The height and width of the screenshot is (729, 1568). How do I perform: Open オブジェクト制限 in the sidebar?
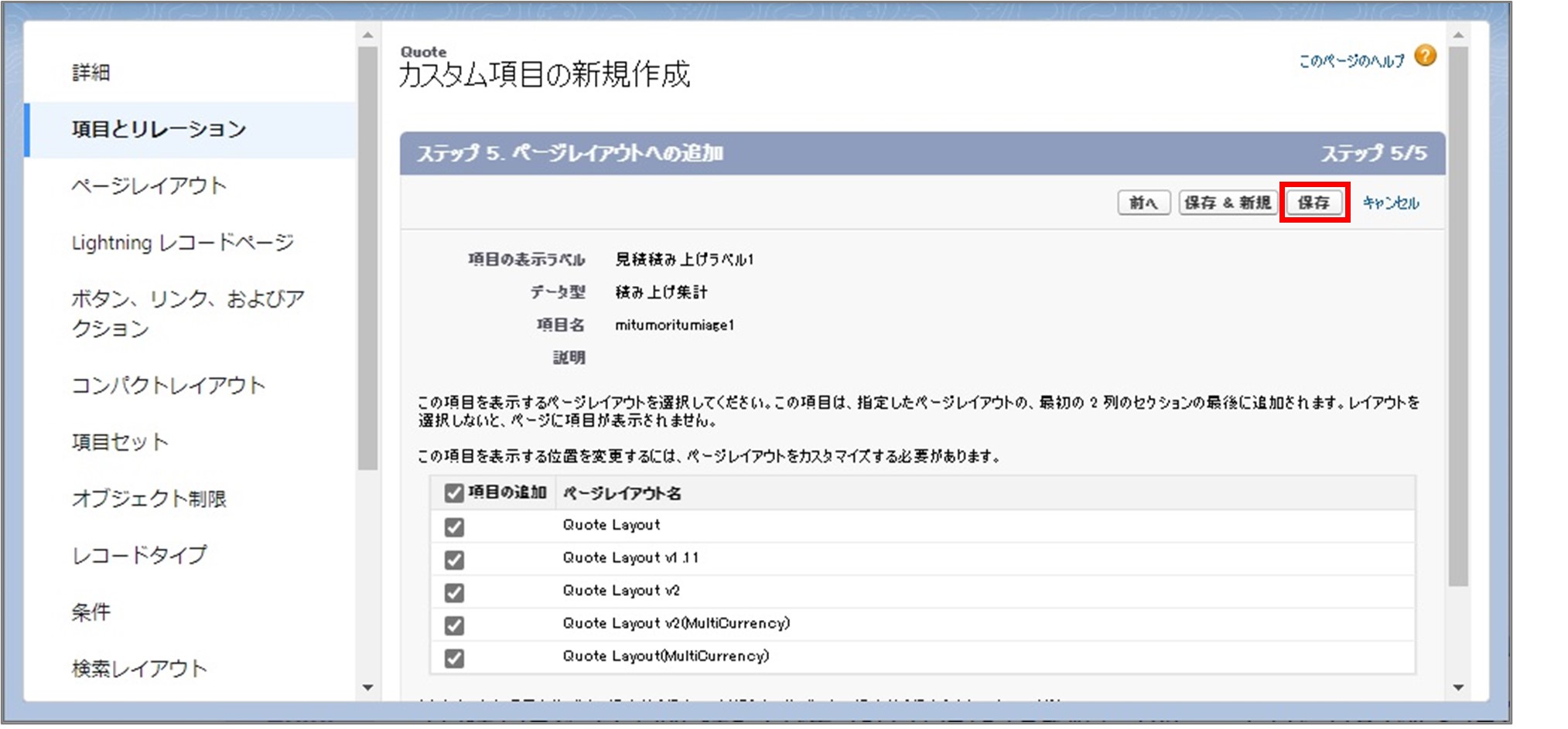(x=149, y=499)
